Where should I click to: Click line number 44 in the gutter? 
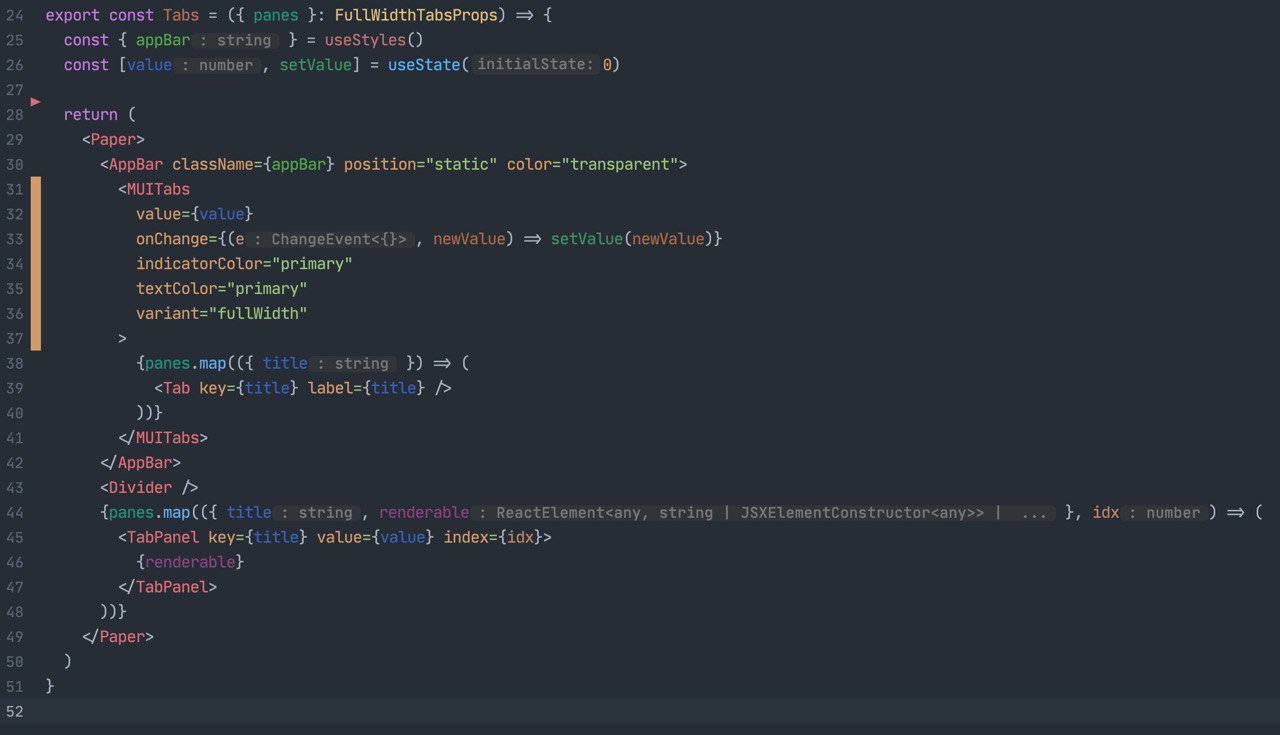[14, 513]
